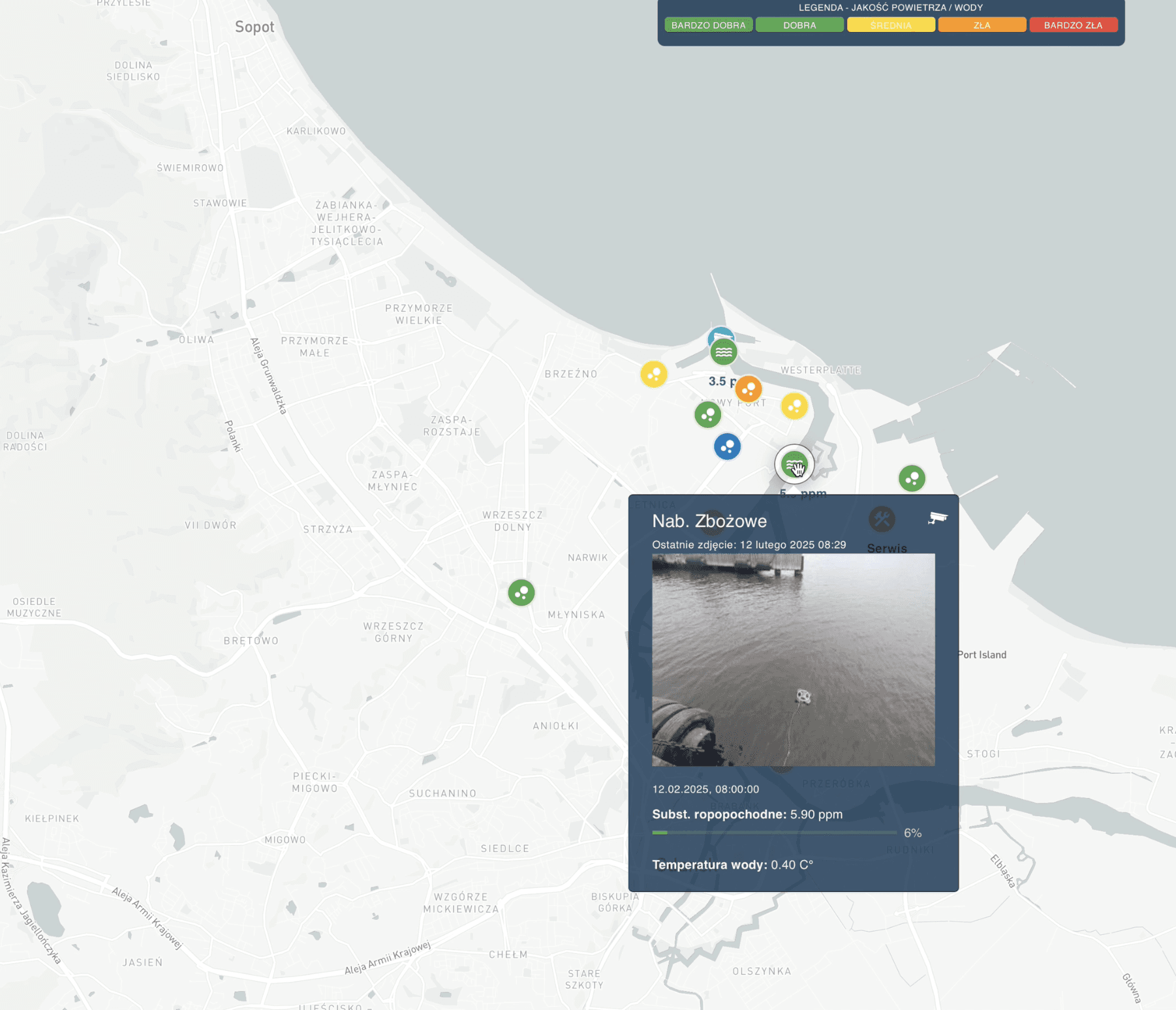Click the 'OLSZYNKA' district label

(x=762, y=971)
